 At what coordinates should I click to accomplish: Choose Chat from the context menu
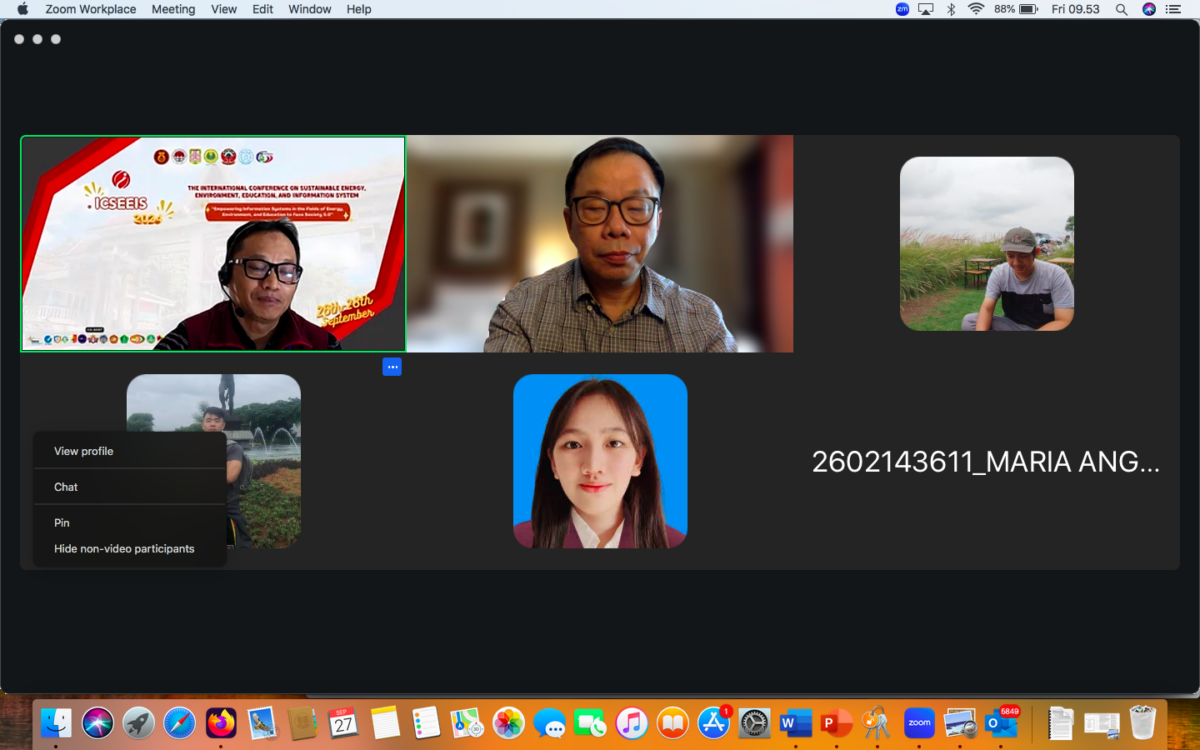click(x=66, y=487)
